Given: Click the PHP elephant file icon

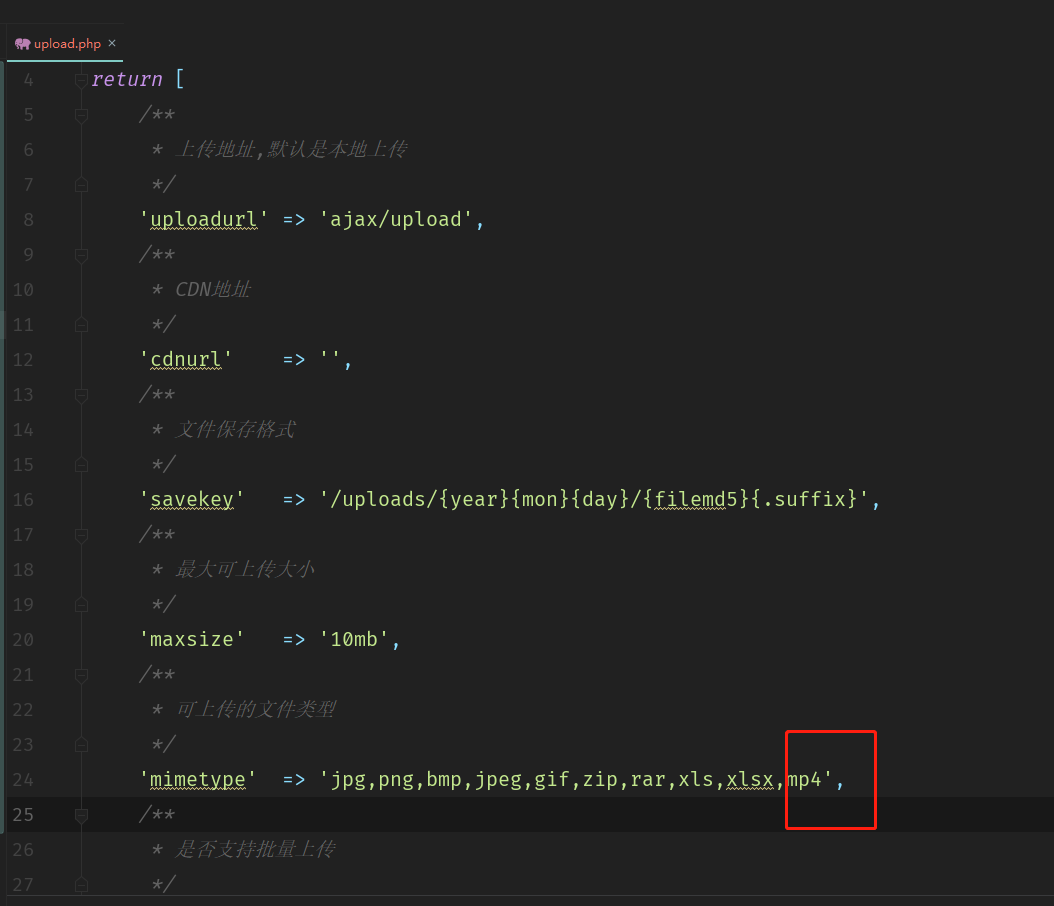Looking at the screenshot, I should tap(23, 44).
